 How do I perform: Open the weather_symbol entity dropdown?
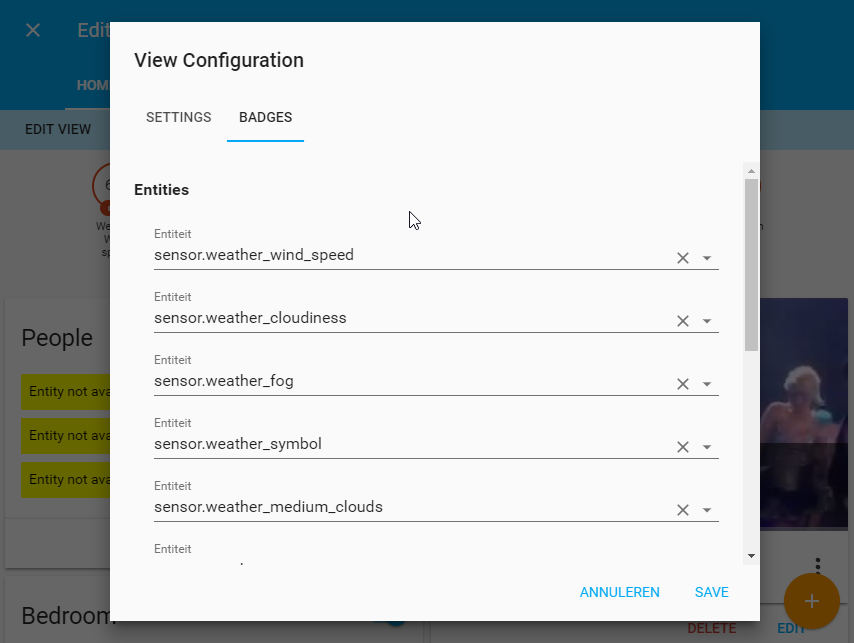707,447
